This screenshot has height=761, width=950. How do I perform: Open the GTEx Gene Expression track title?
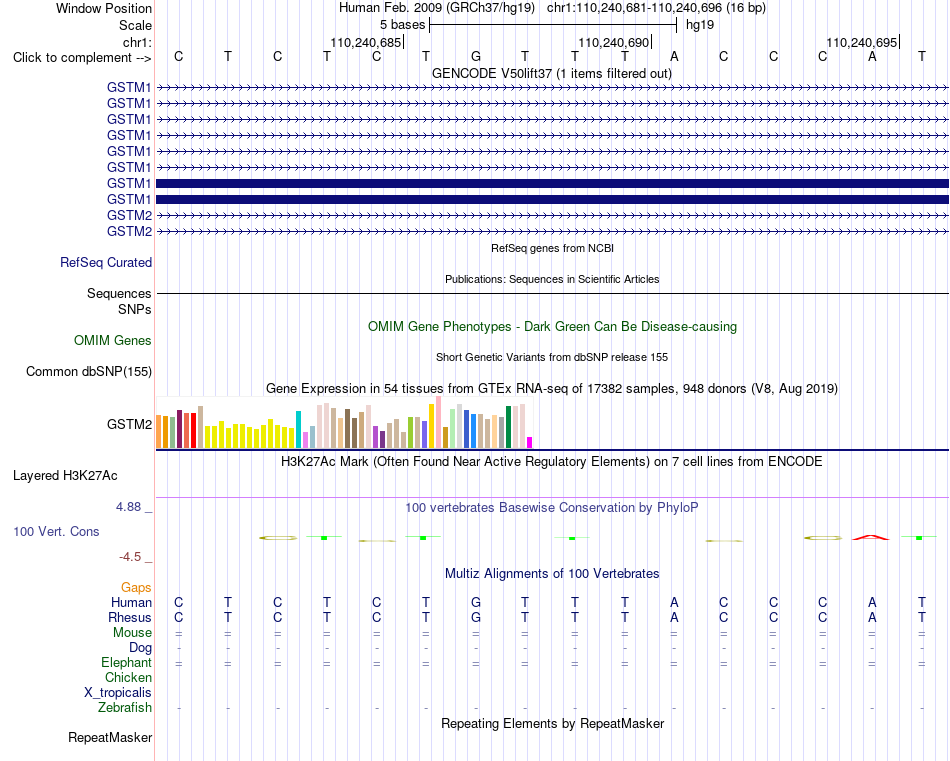(552, 388)
